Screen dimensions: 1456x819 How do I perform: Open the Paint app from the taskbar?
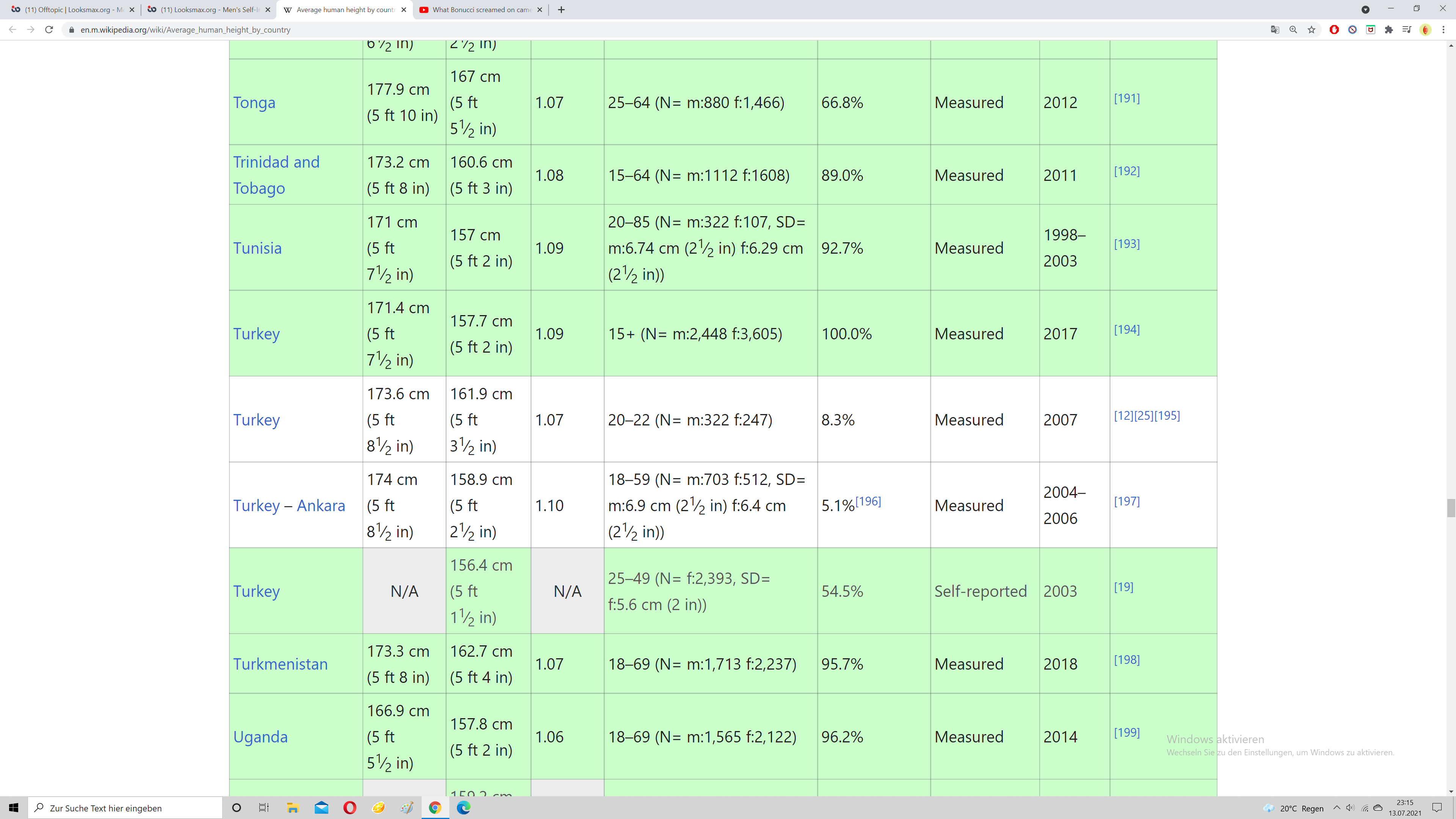coord(407,808)
